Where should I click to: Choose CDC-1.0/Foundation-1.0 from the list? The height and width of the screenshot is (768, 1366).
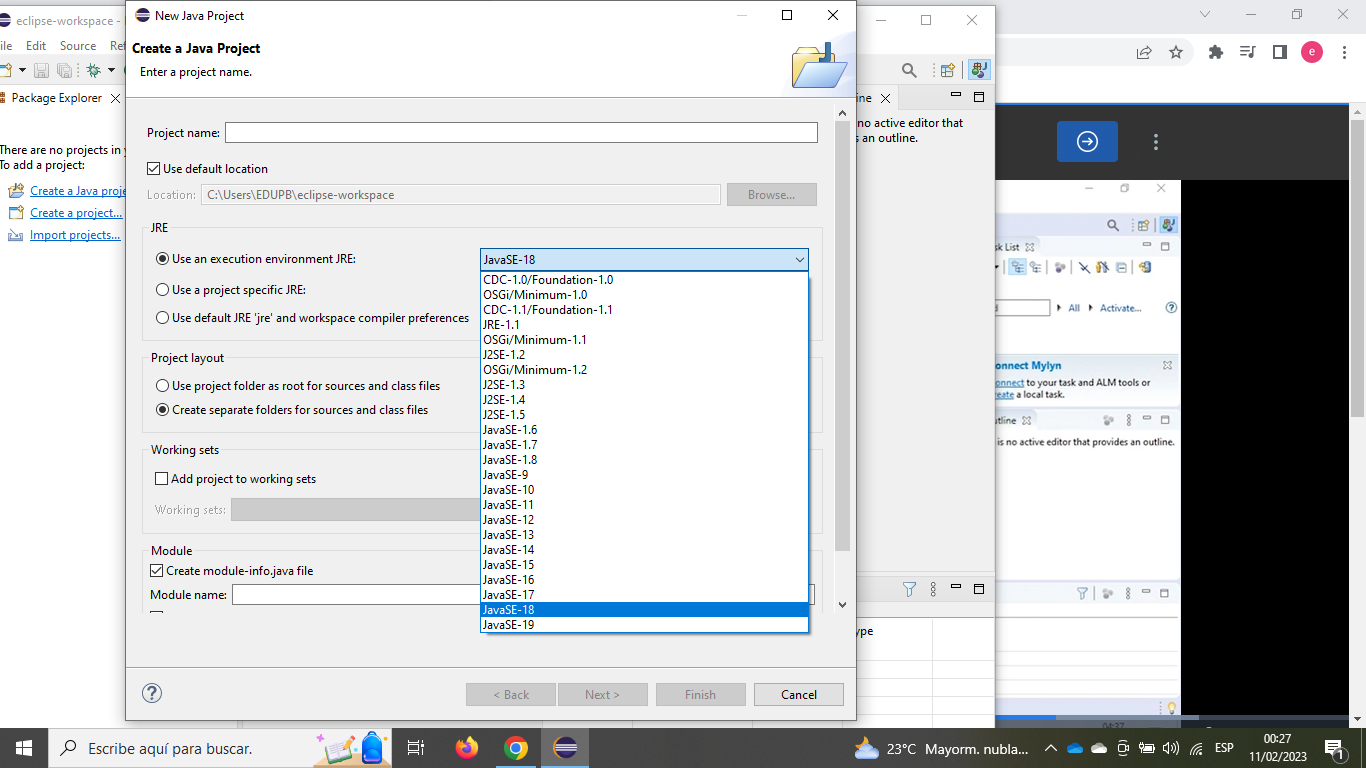pyautogui.click(x=644, y=280)
